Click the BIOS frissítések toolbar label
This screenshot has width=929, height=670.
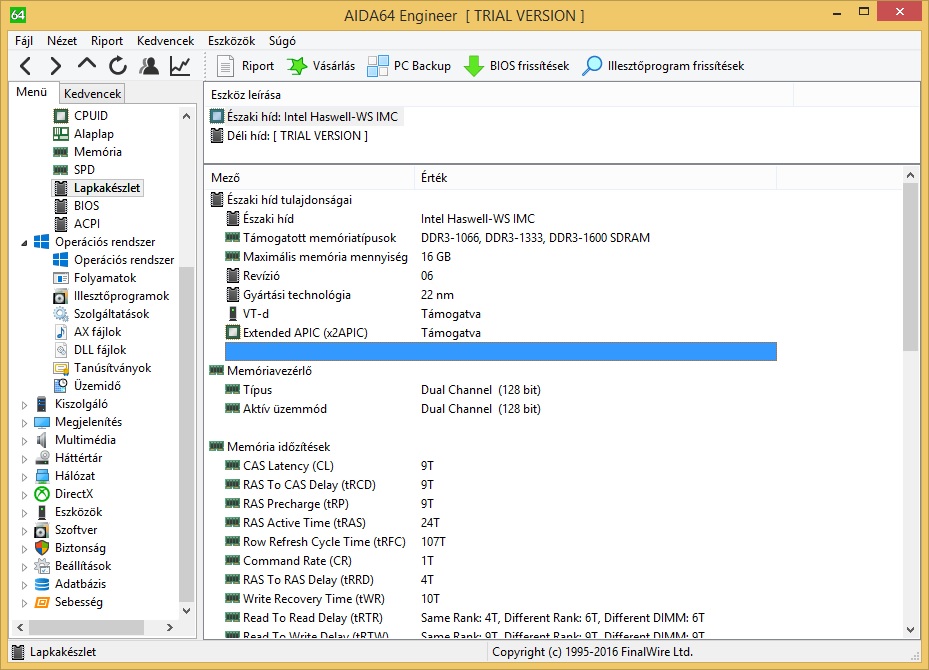pos(529,66)
